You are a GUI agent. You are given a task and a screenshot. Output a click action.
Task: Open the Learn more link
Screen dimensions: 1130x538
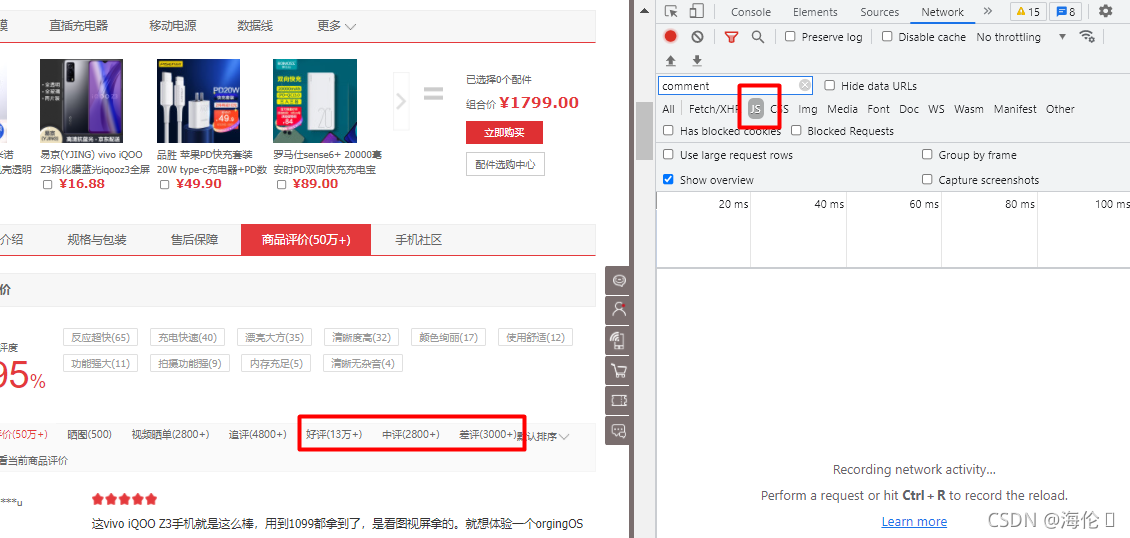[x=914, y=521]
